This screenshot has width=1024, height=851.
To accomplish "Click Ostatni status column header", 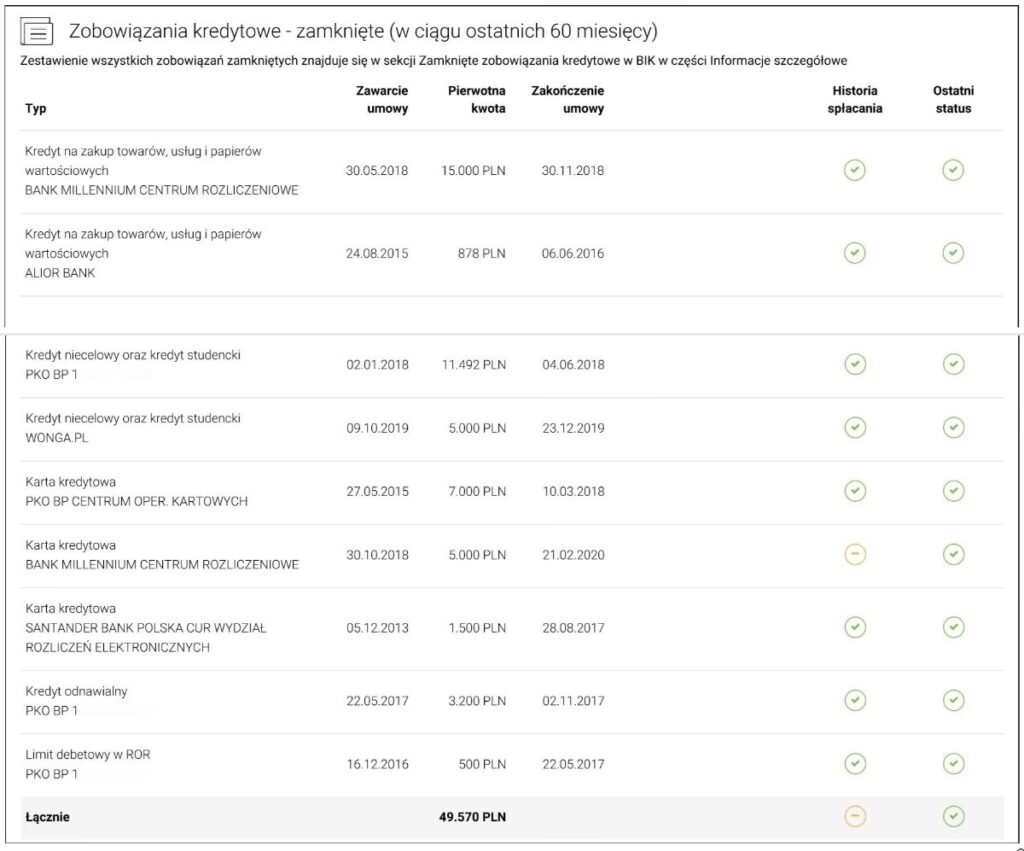I will (953, 100).
